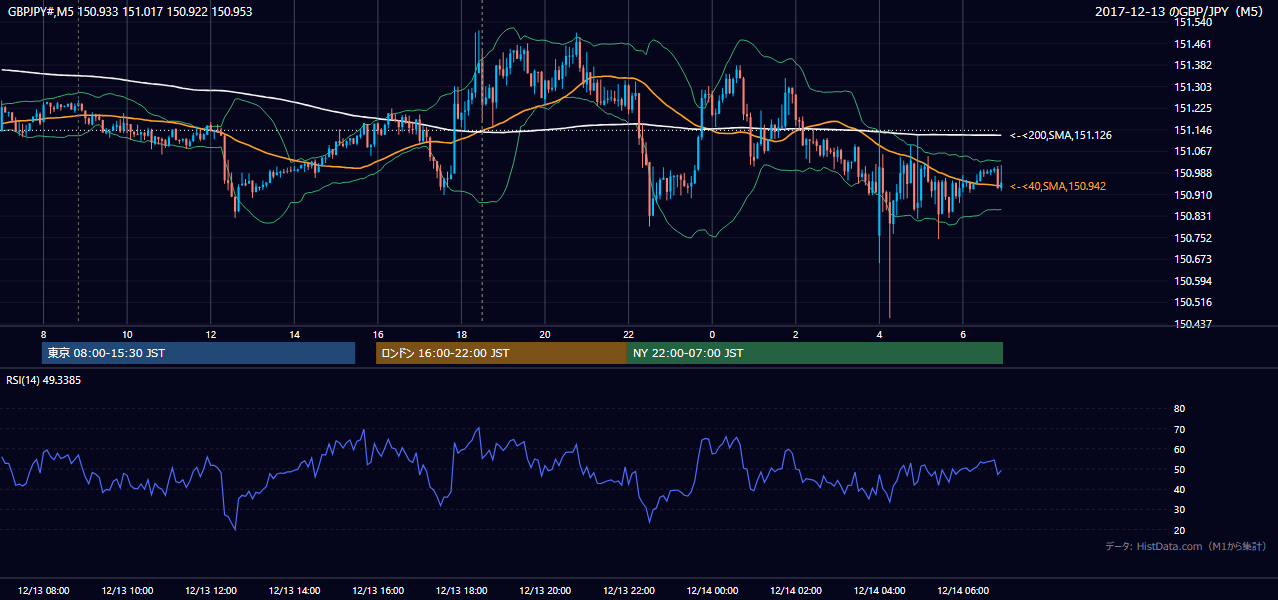
Task: Click RSI scale level 40
Action: [x=1179, y=489]
